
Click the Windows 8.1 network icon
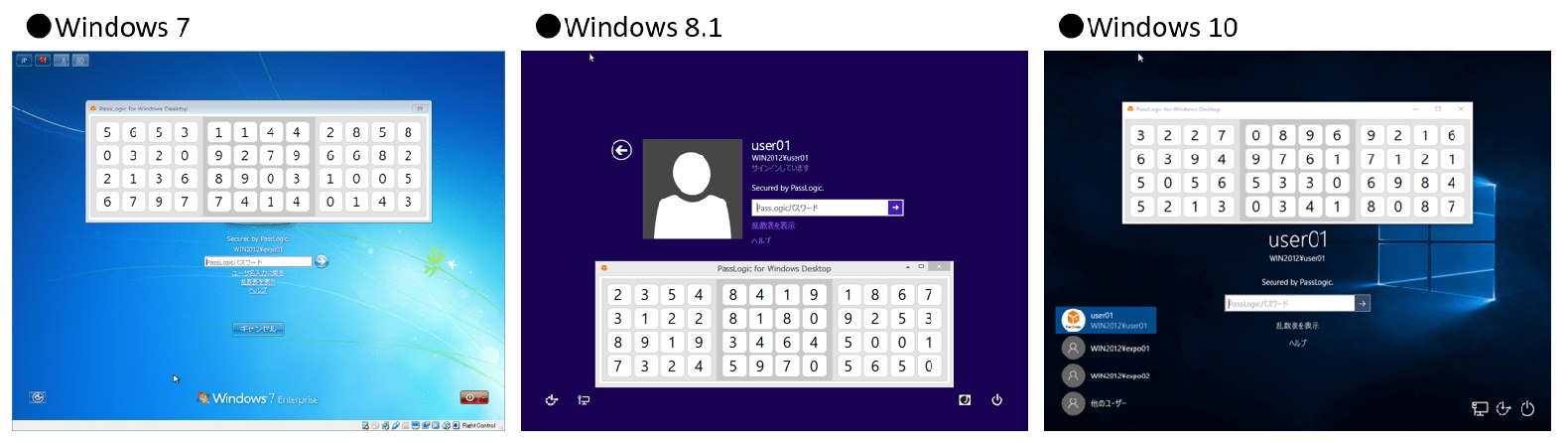(x=584, y=400)
